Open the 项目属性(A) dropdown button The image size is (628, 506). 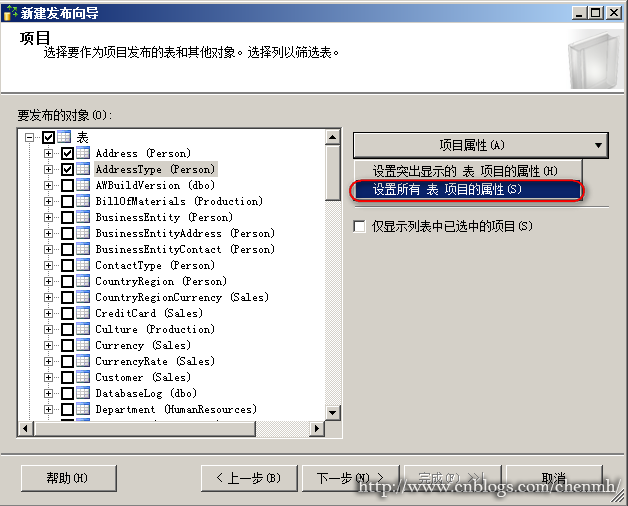(481, 145)
